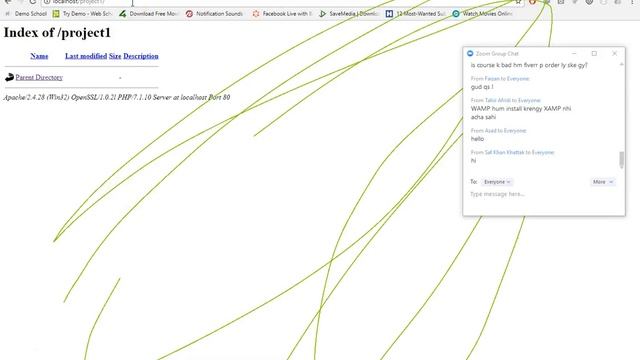Sort listing by Last modified column

coord(86,56)
